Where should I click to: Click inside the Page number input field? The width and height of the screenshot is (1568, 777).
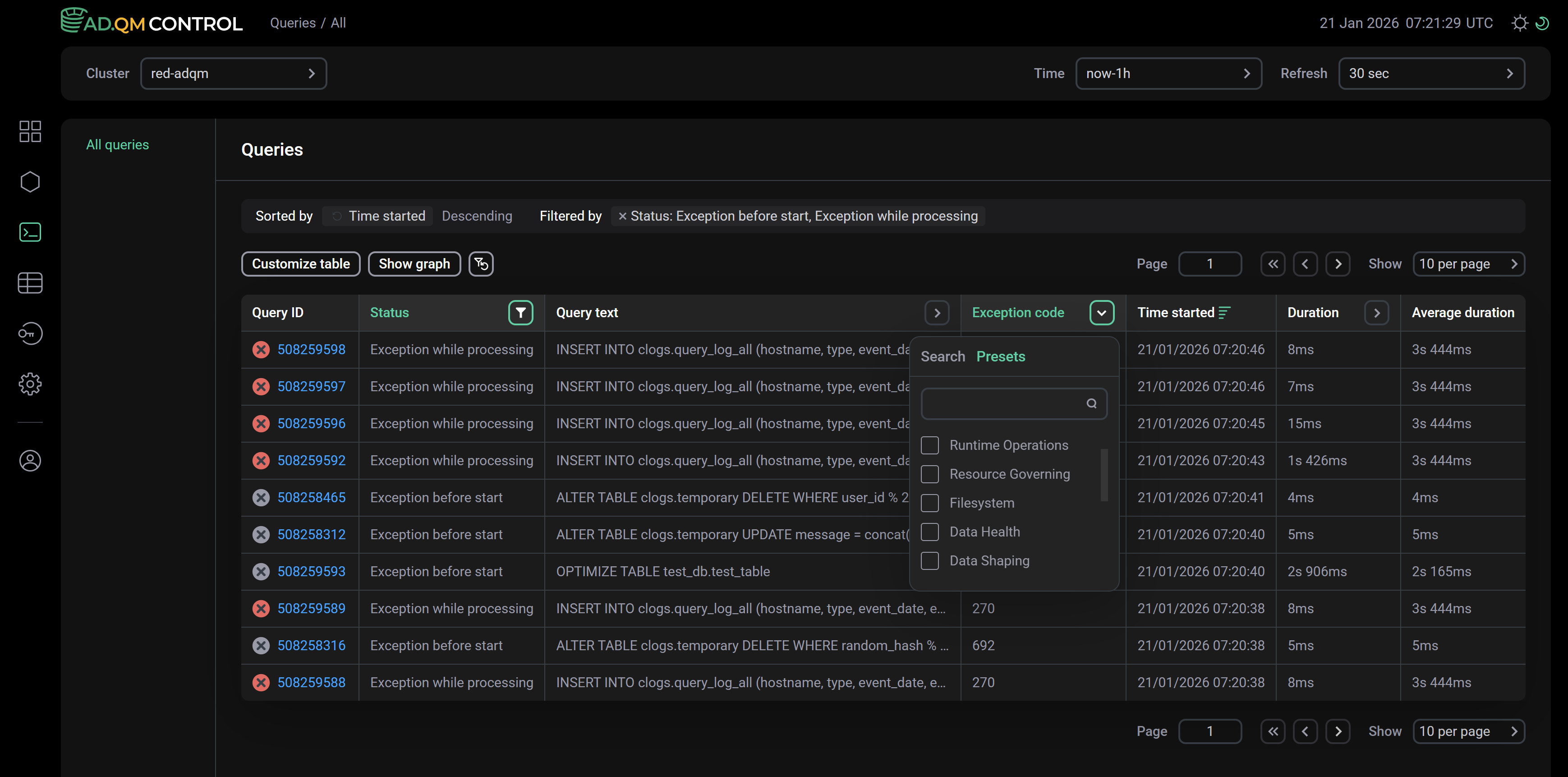1210,264
